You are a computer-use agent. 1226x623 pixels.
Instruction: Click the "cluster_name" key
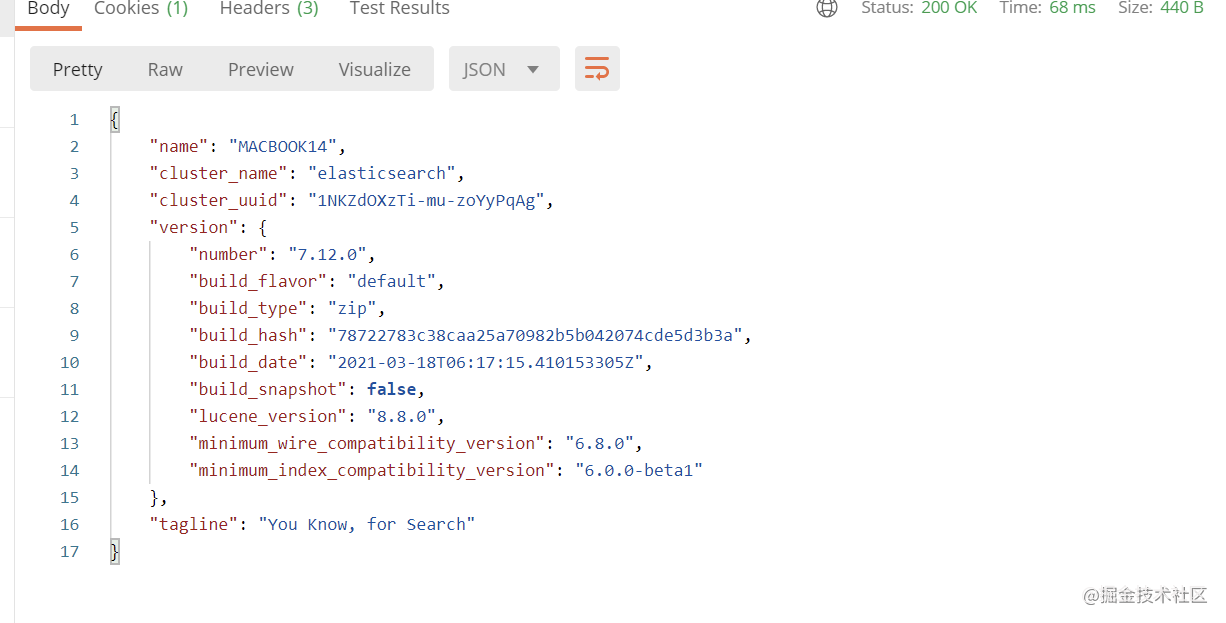219,173
